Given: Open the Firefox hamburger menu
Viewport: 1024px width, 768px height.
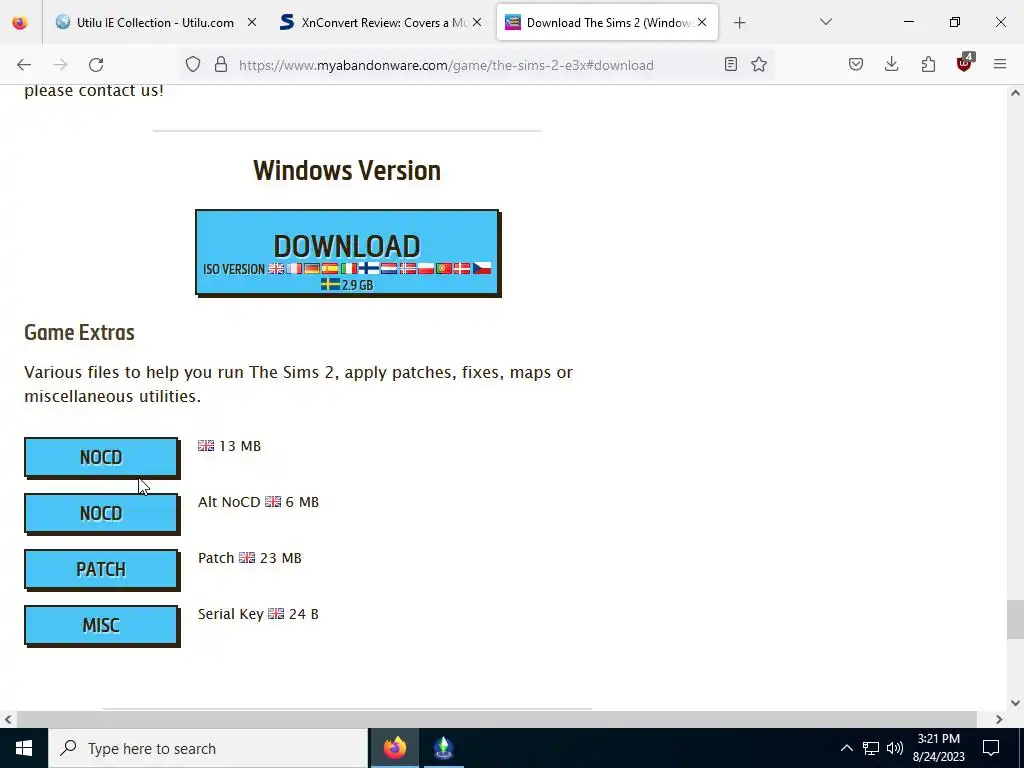Looking at the screenshot, I should click(x=1000, y=64).
